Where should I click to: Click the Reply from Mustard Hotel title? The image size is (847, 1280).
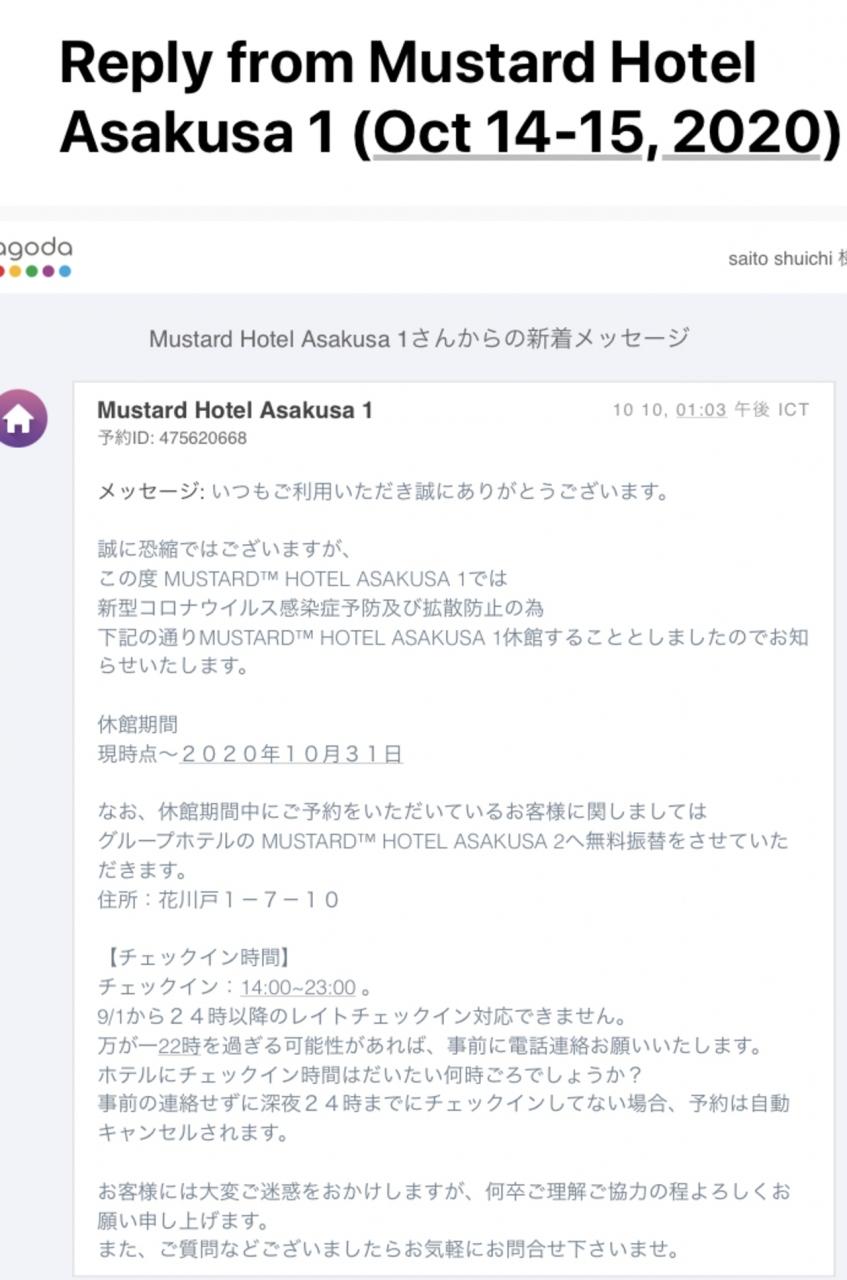(x=409, y=65)
